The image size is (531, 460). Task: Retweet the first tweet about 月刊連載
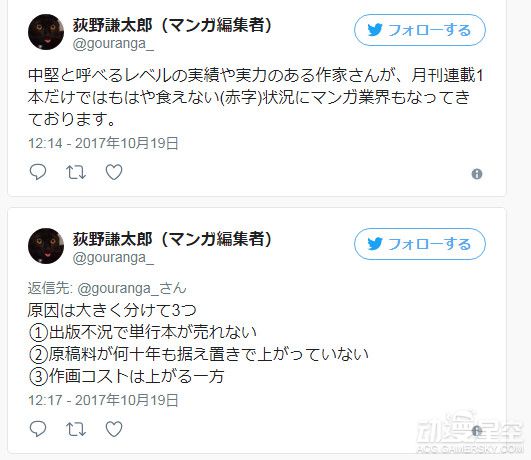pos(76,172)
